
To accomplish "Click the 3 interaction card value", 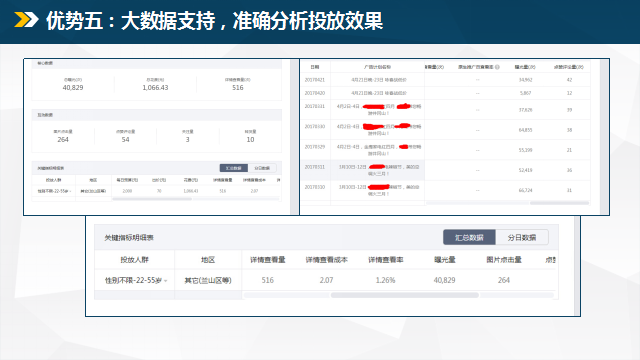I will click(x=187, y=140).
